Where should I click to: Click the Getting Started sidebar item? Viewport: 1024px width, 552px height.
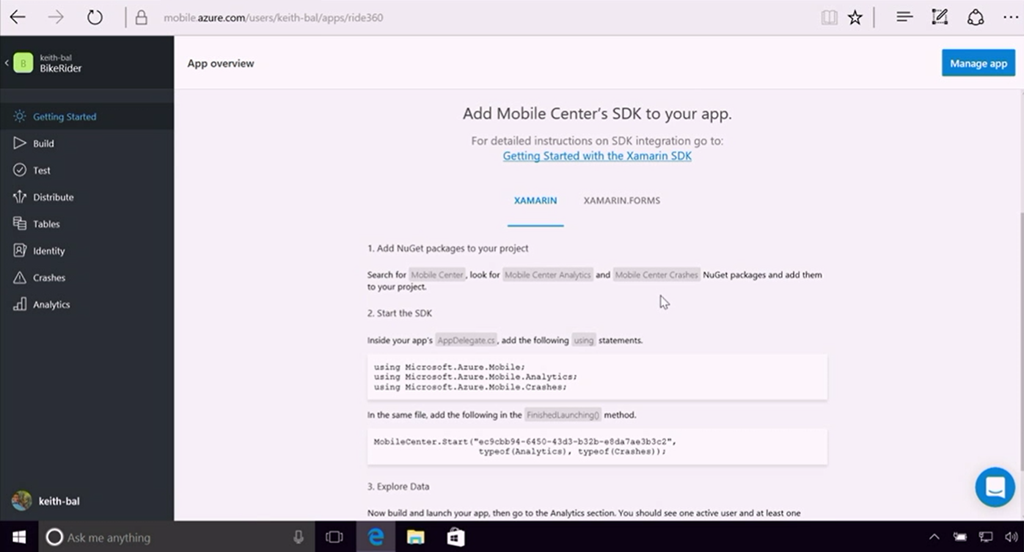point(64,117)
